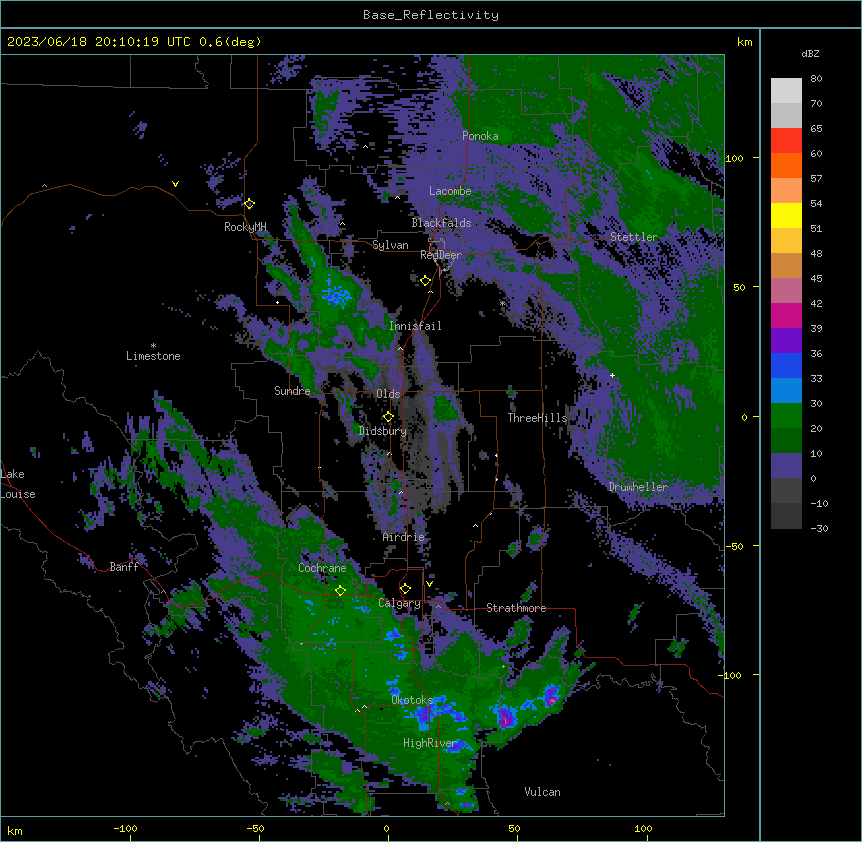Screen dimensions: 862x842
Task: Click the km unit label at bottom left
Action: (15, 831)
